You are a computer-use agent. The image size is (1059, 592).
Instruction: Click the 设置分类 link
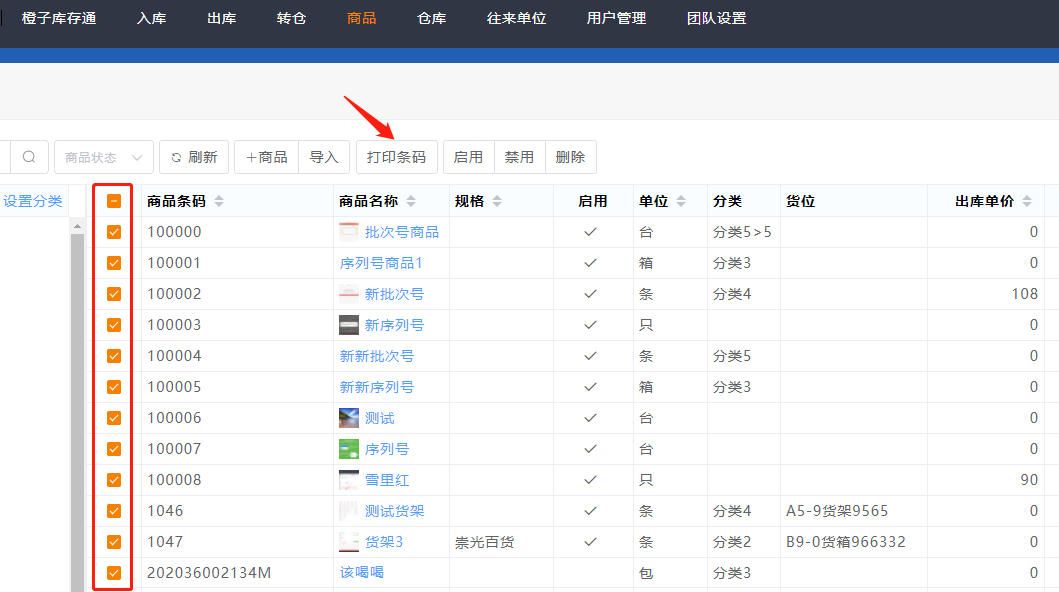tap(32, 201)
